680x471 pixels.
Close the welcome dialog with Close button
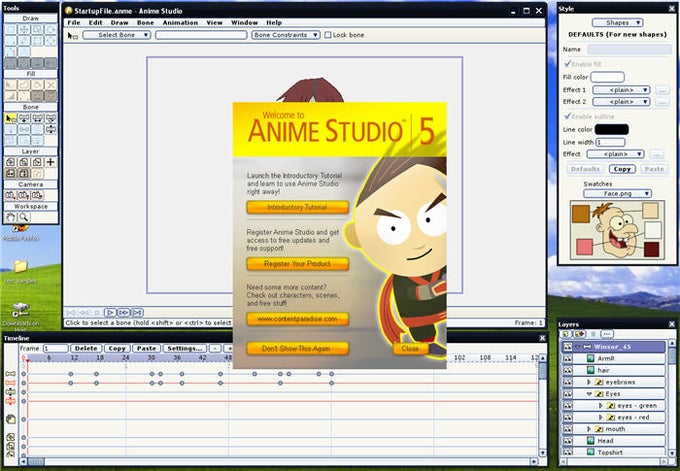click(410, 348)
